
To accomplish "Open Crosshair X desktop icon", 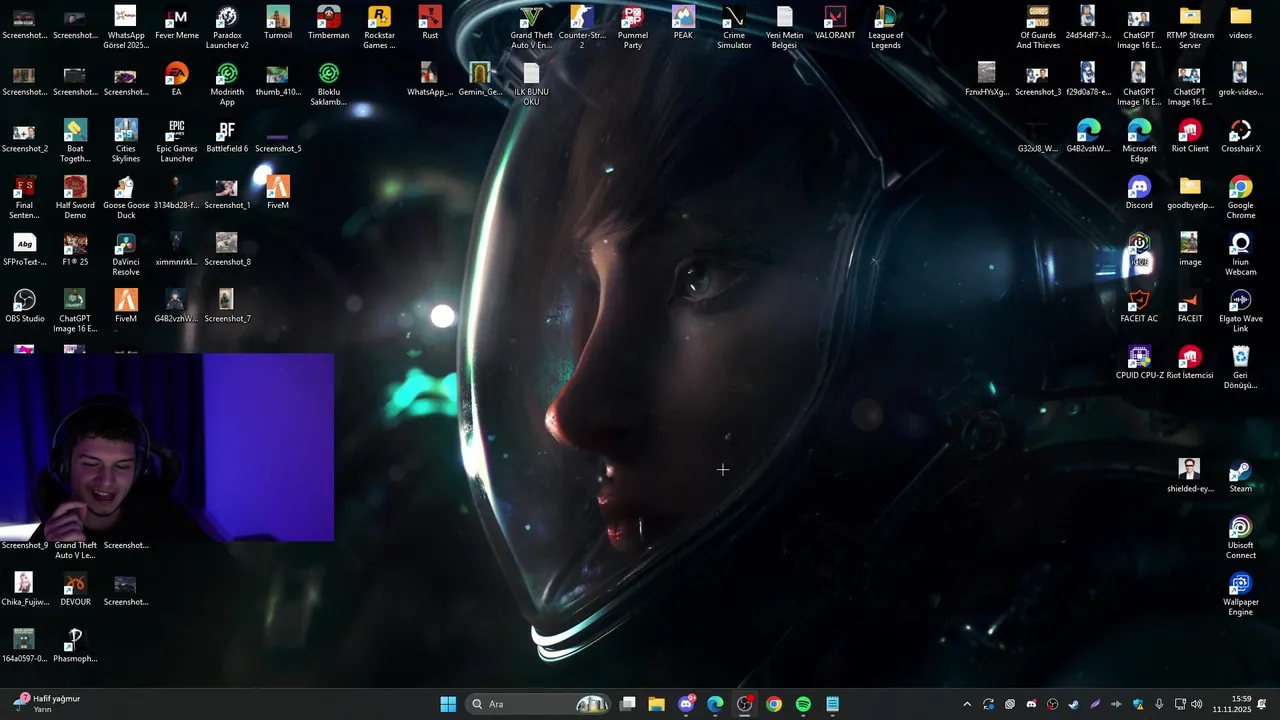I will pos(1240,137).
